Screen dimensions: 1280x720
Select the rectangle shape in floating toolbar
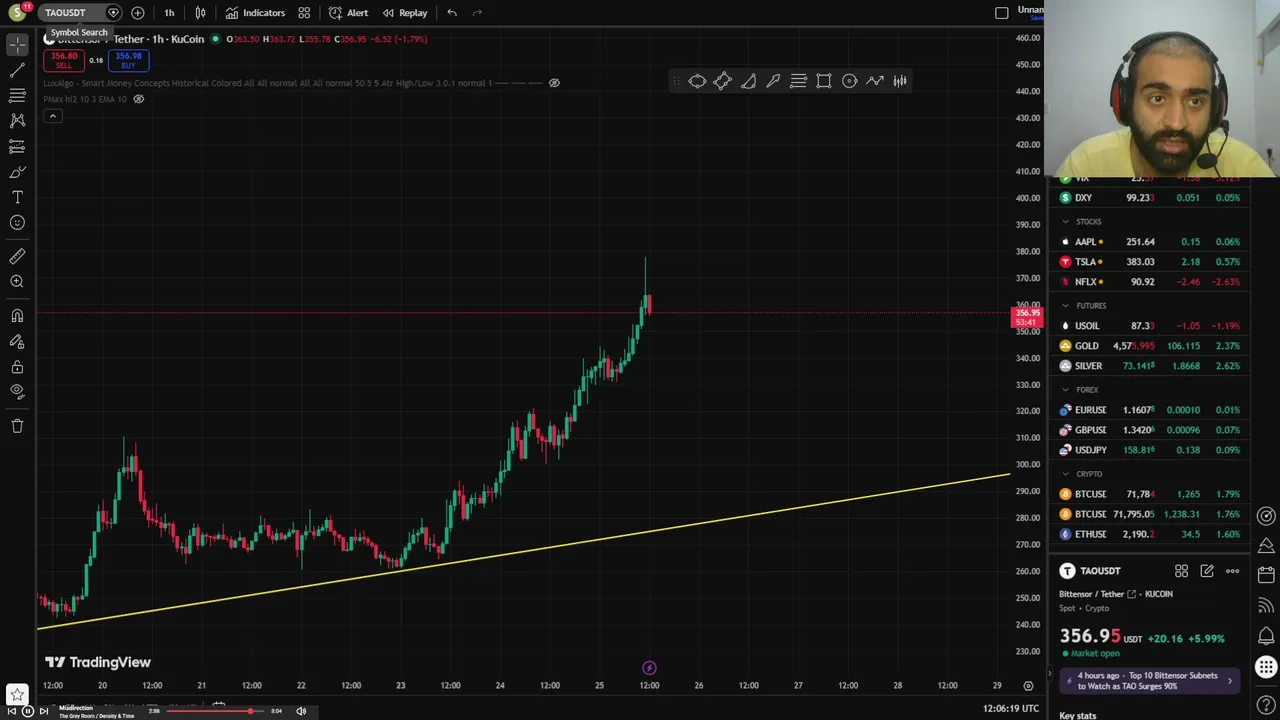(824, 81)
